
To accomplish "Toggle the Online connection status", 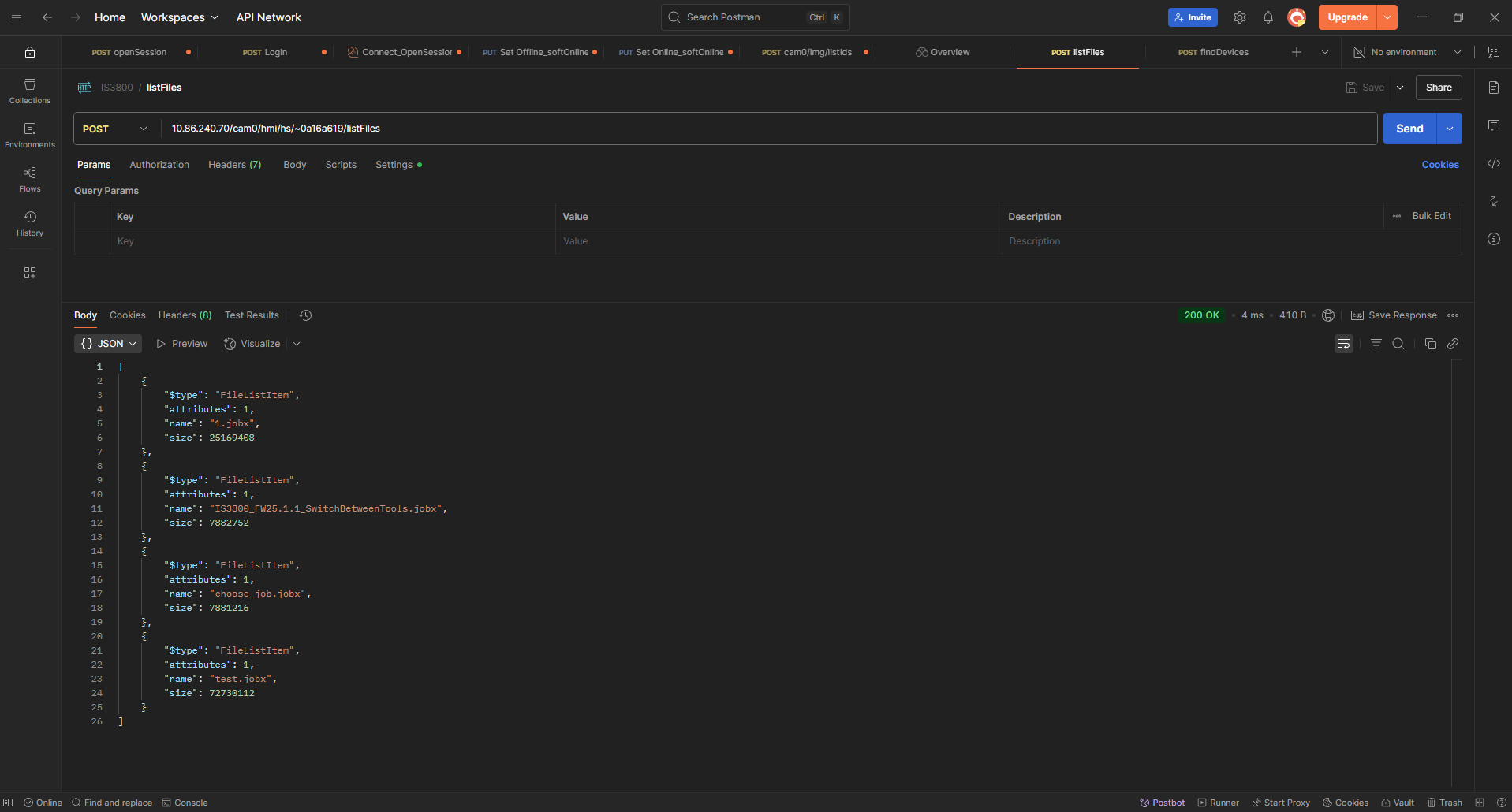I will 43,803.
